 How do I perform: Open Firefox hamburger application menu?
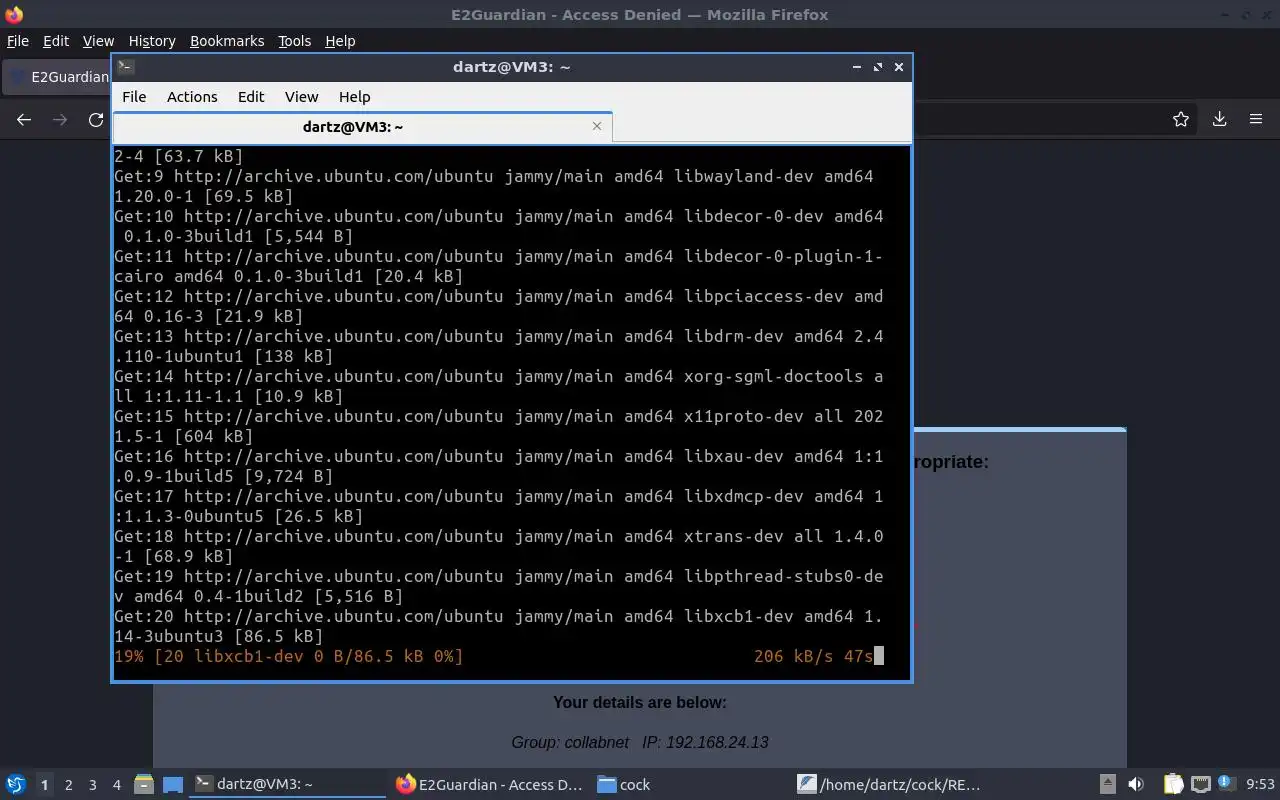[1256, 119]
